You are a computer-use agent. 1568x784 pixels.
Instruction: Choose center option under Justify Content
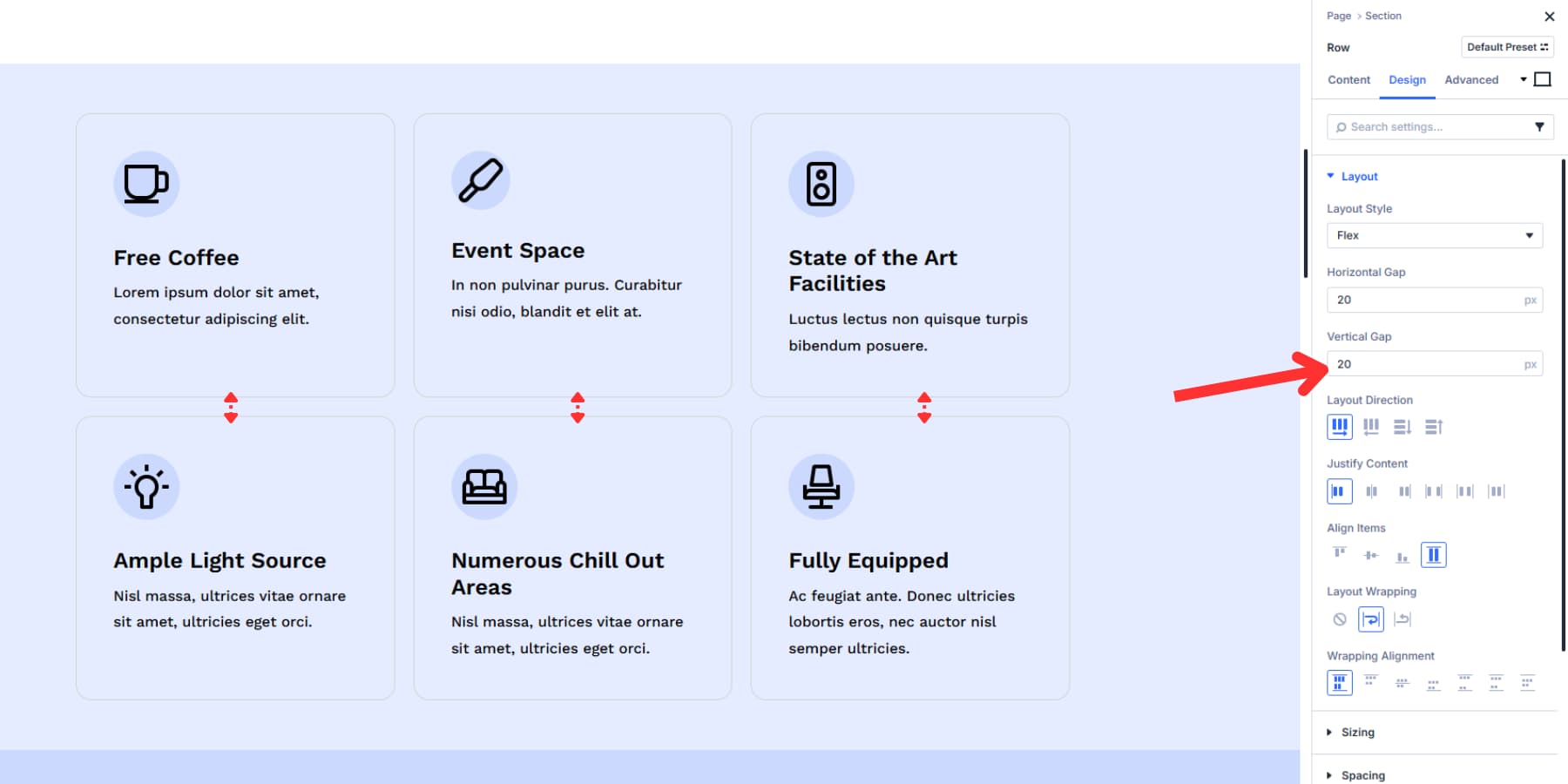coord(1371,491)
